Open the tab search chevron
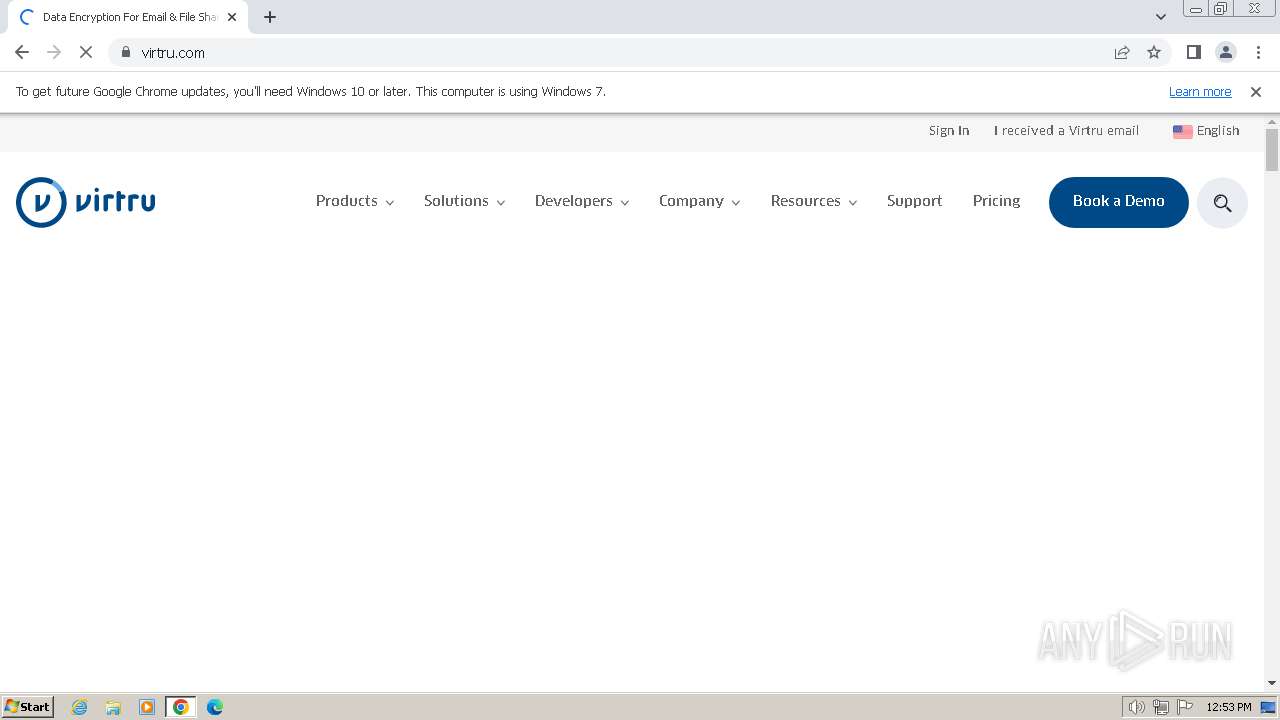 point(1161,17)
